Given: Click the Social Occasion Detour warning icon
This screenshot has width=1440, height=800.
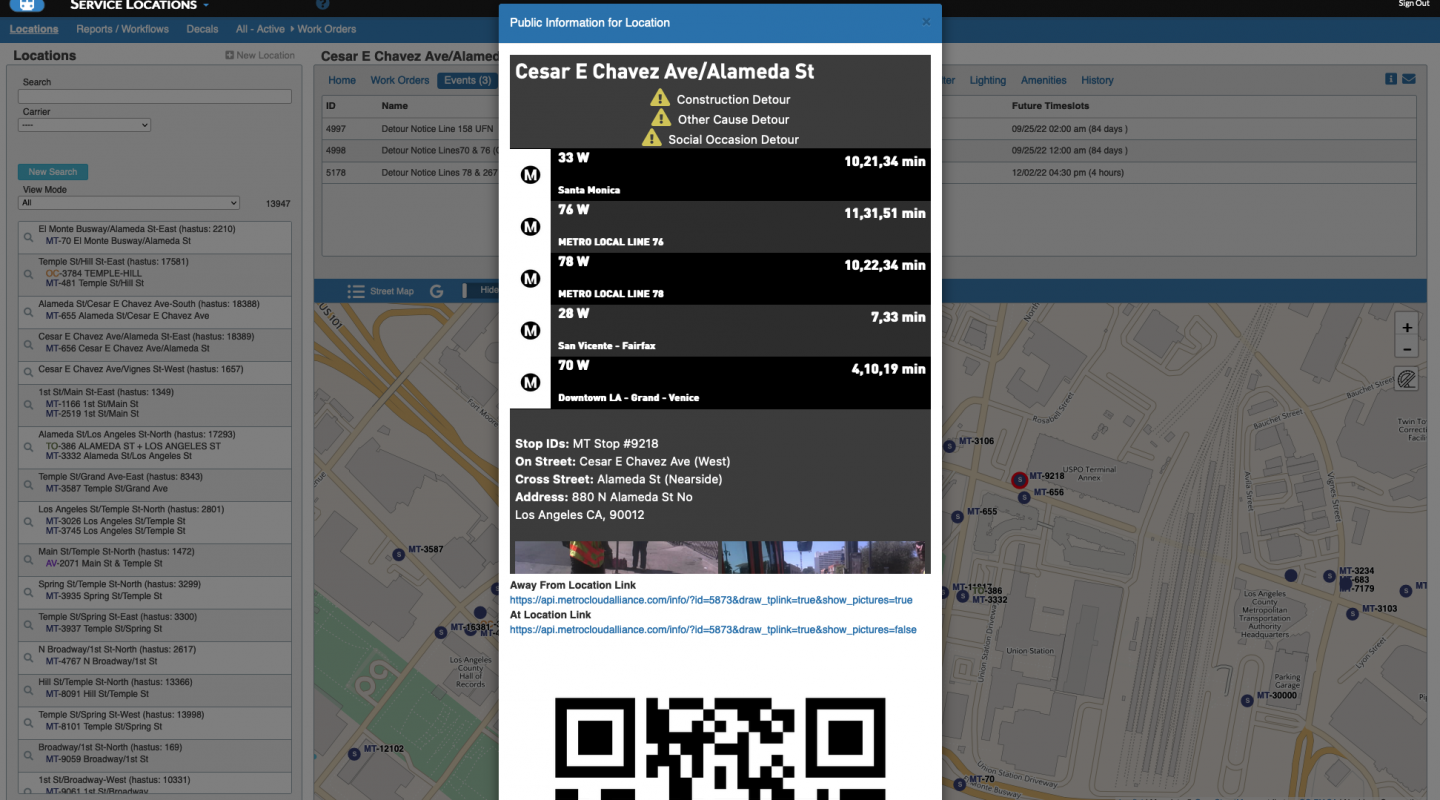Looking at the screenshot, I should tap(652, 138).
